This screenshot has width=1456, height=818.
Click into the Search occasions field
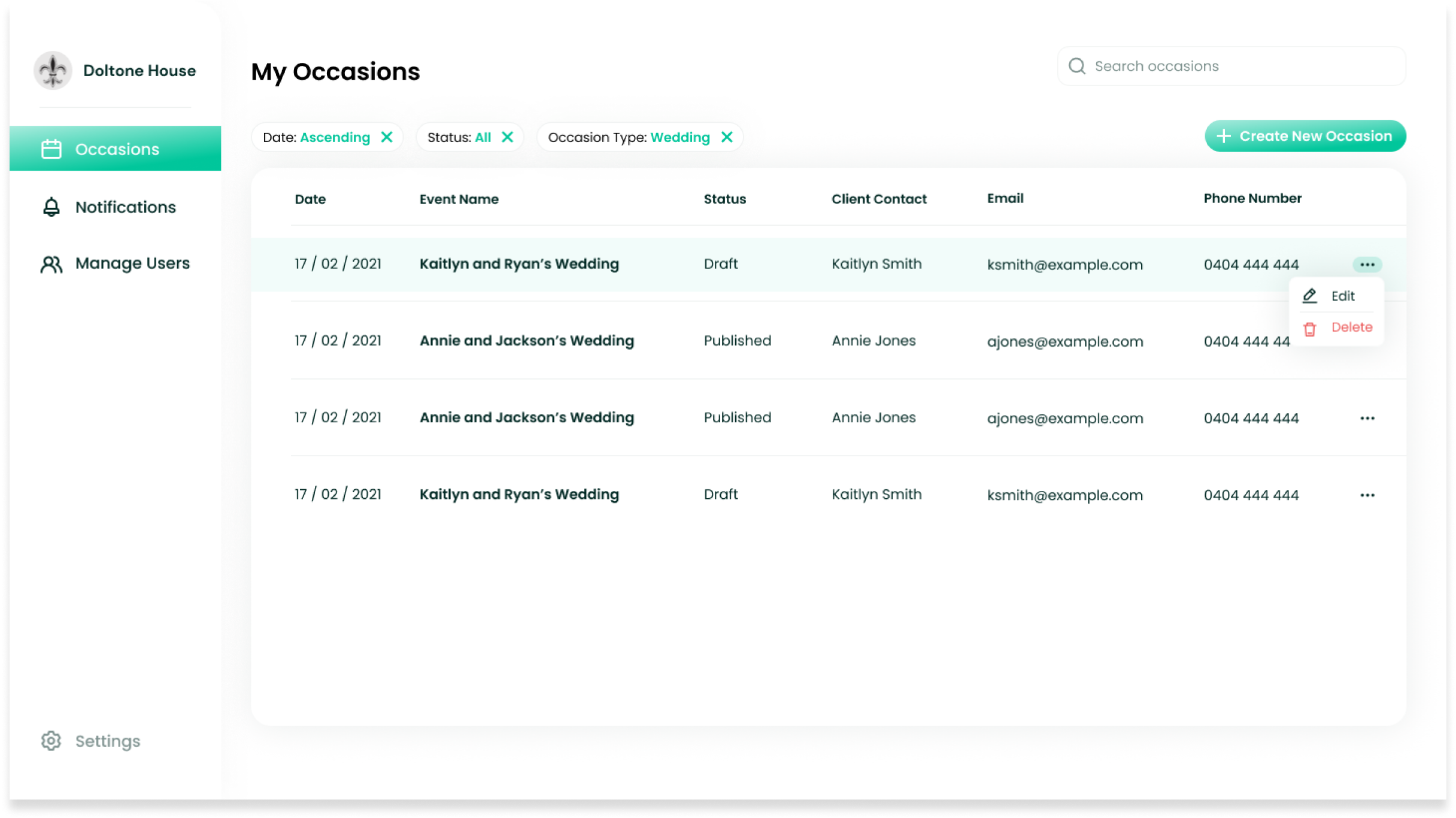(x=1239, y=66)
